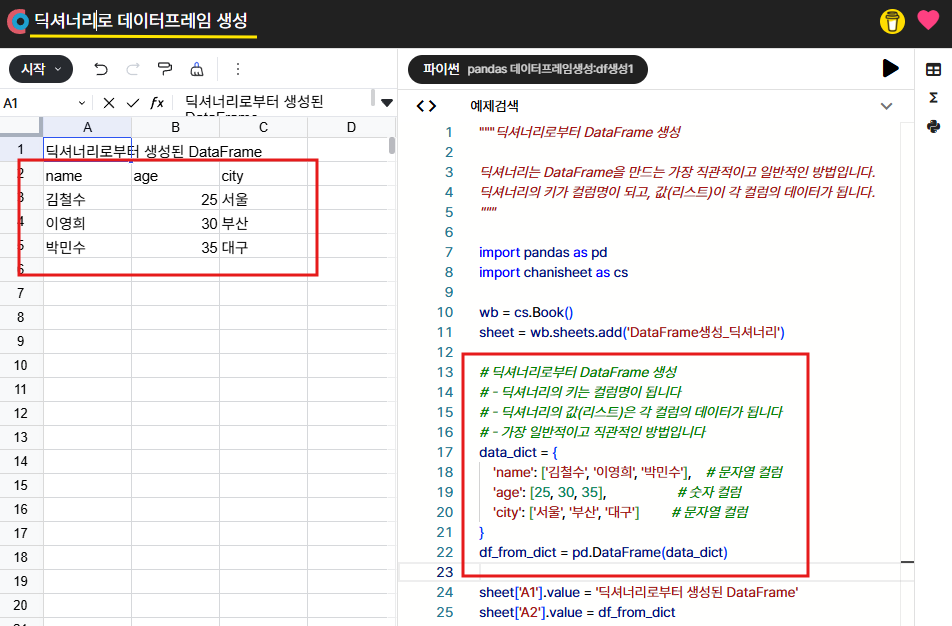Image resolution: width=952 pixels, height=626 pixels.
Task: Click the fx insert function icon
Action: (157, 103)
